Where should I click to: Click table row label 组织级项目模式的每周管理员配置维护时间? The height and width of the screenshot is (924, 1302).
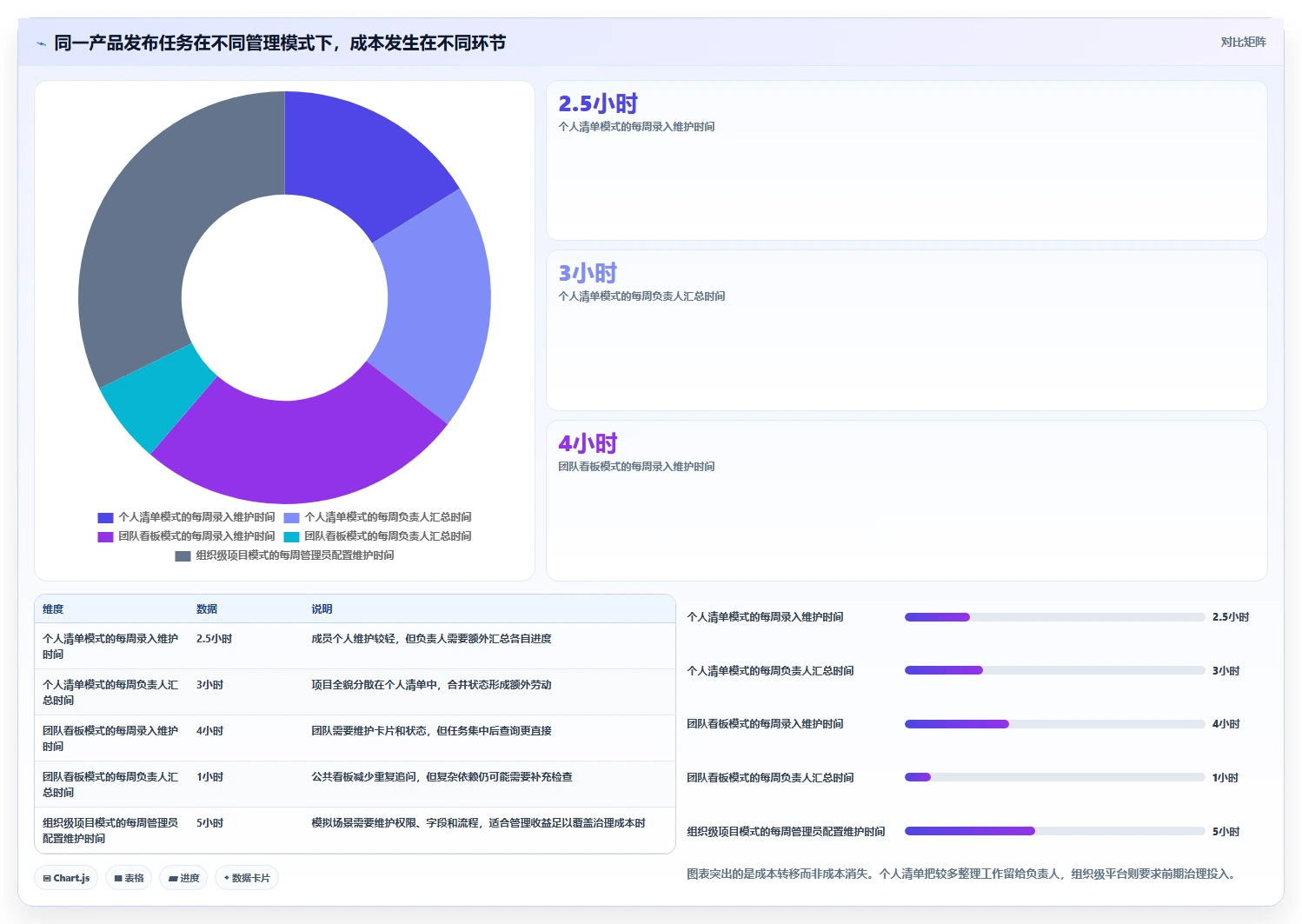[110, 831]
